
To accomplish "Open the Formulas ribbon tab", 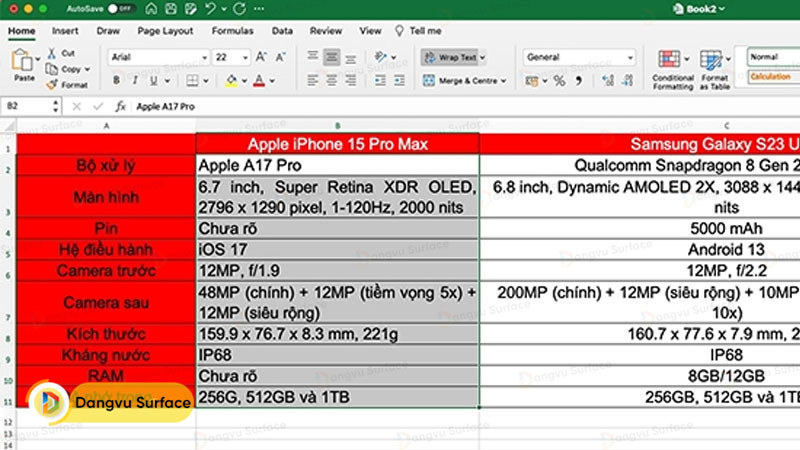I will tap(232, 31).
